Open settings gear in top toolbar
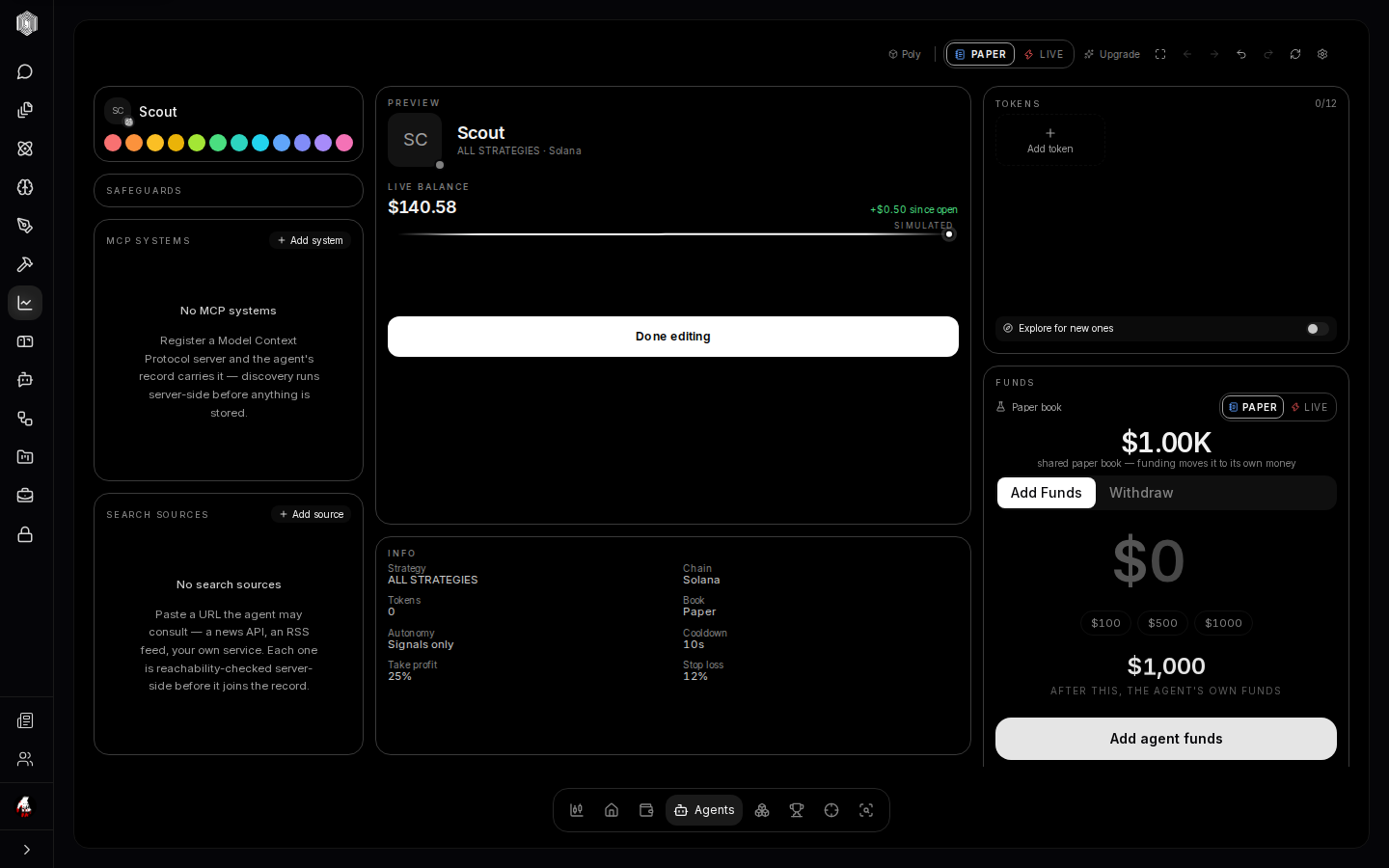 coord(1322,54)
